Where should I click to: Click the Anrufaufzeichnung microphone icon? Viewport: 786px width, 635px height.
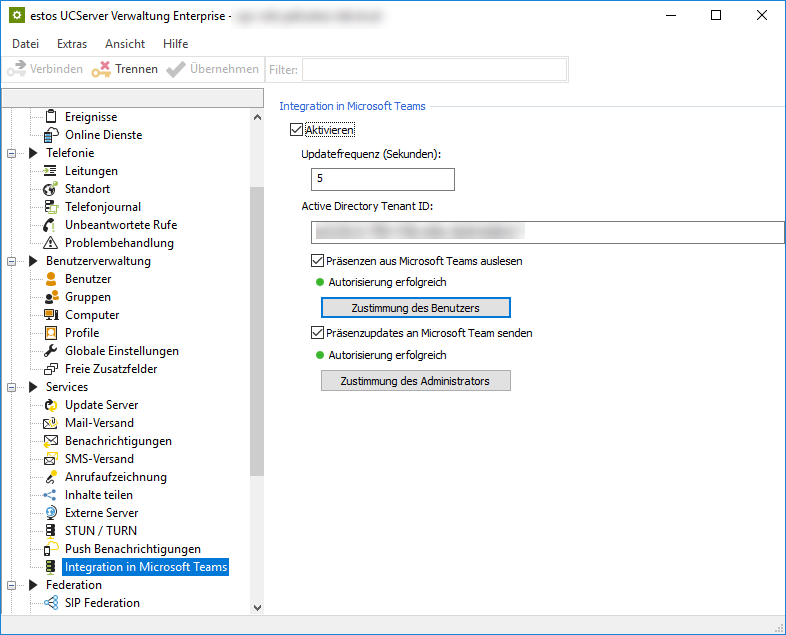pos(51,477)
